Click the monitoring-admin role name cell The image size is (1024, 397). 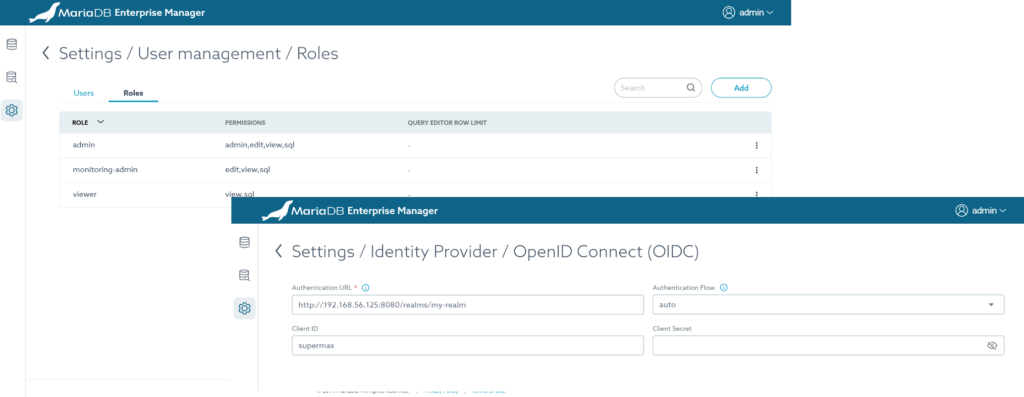(104, 170)
